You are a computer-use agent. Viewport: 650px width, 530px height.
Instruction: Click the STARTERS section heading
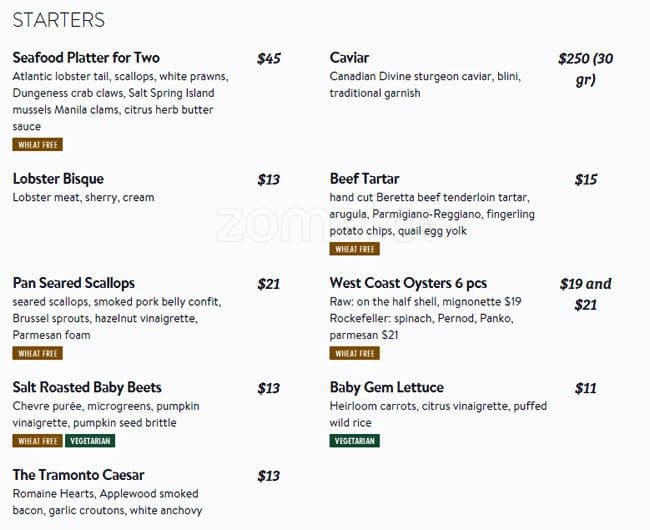coord(58,20)
